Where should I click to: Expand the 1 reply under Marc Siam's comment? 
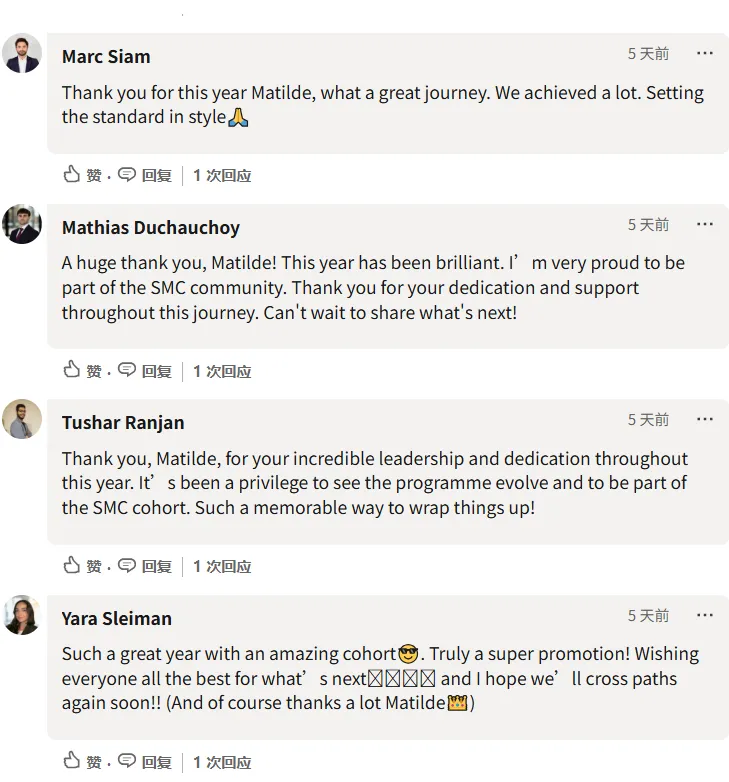[x=222, y=176]
